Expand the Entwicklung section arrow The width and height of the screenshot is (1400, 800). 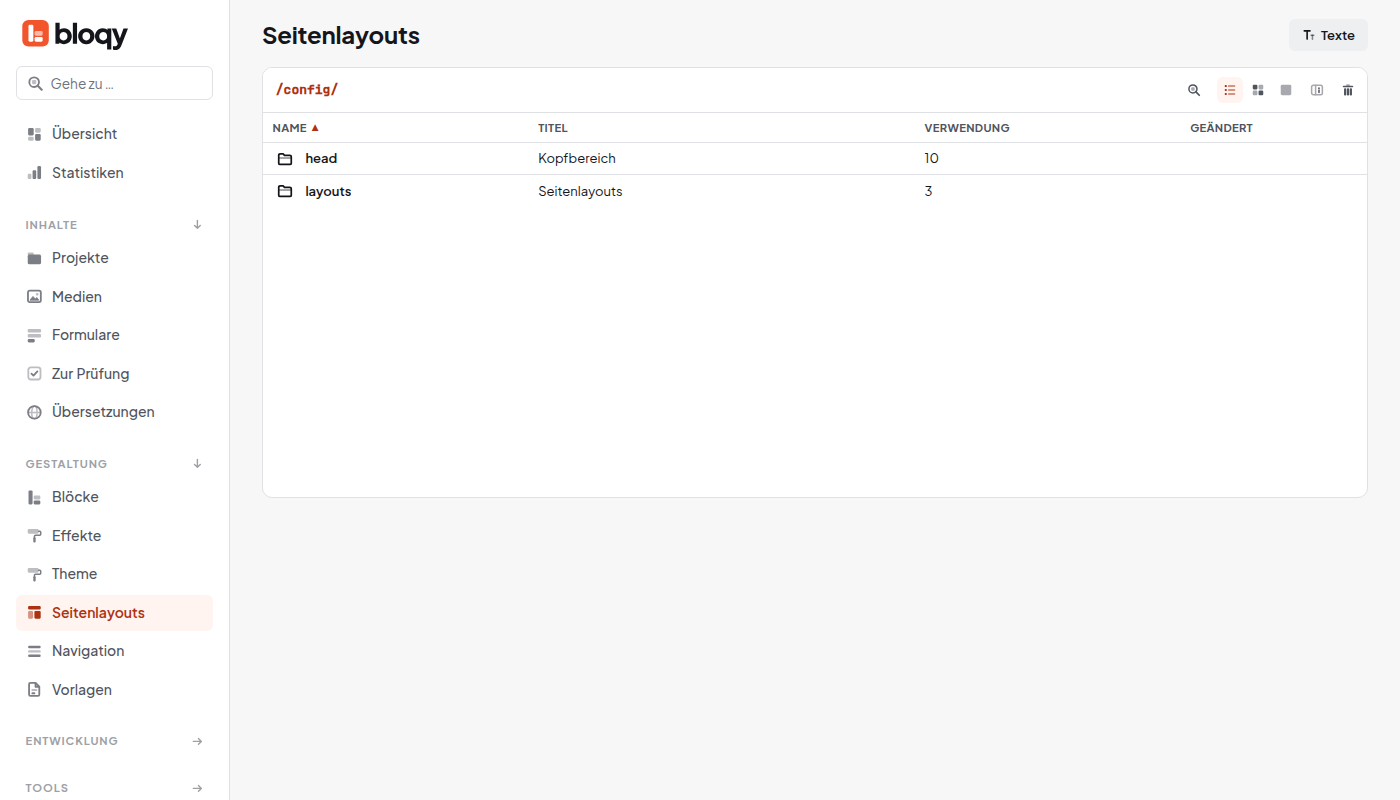[x=197, y=742]
